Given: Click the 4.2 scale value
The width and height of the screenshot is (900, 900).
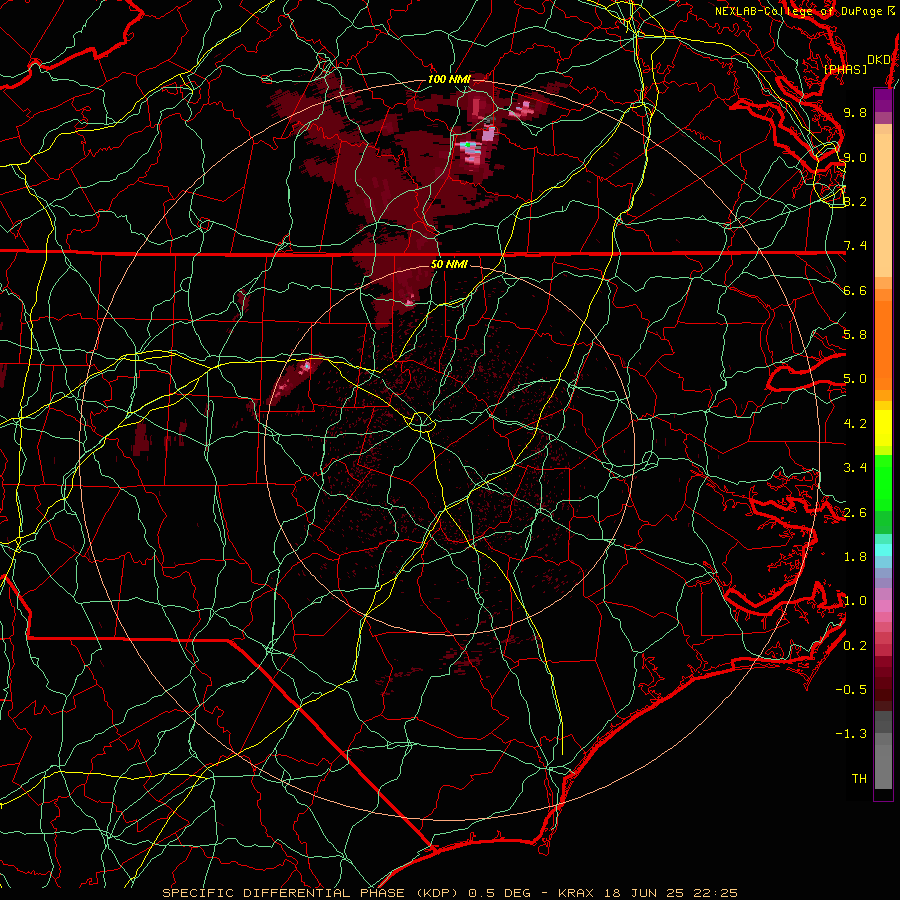Looking at the screenshot, I should [x=855, y=424].
